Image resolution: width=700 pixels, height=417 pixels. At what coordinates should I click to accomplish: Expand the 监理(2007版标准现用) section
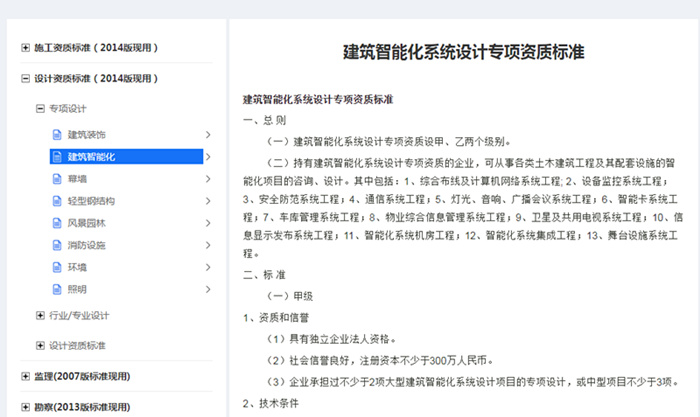[x=25, y=377]
